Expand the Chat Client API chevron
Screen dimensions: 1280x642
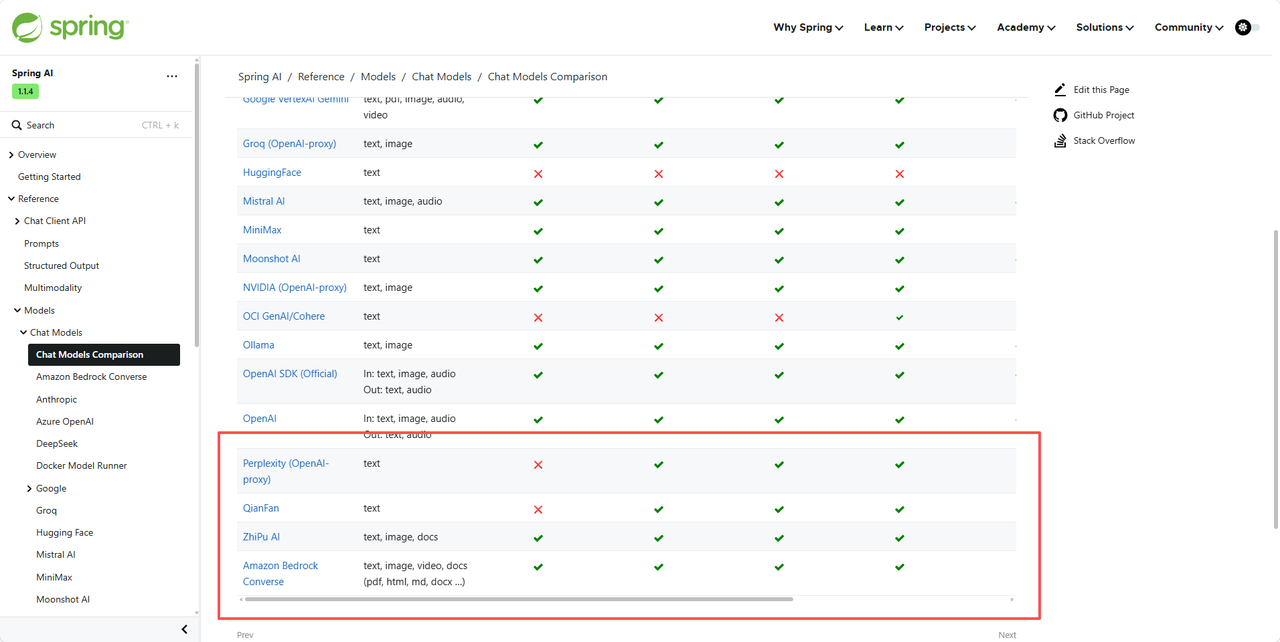point(17,221)
